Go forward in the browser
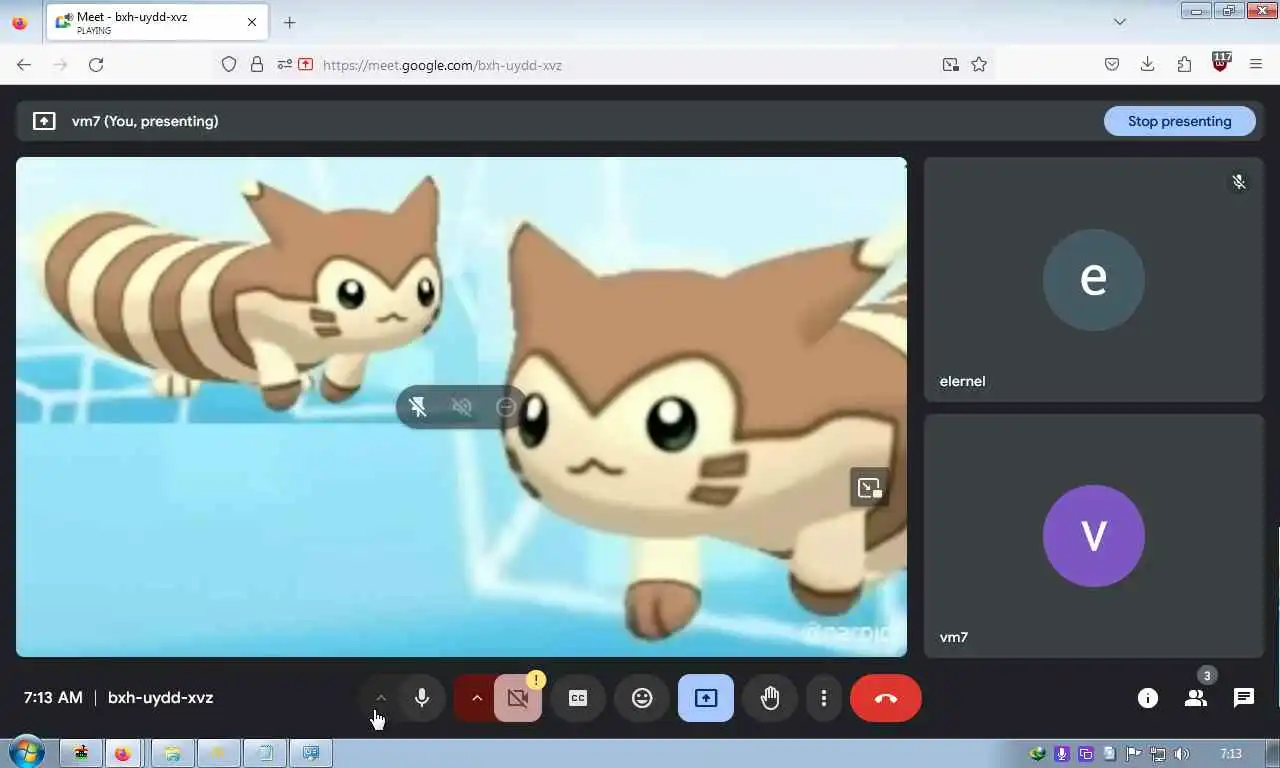 pyautogui.click(x=60, y=65)
